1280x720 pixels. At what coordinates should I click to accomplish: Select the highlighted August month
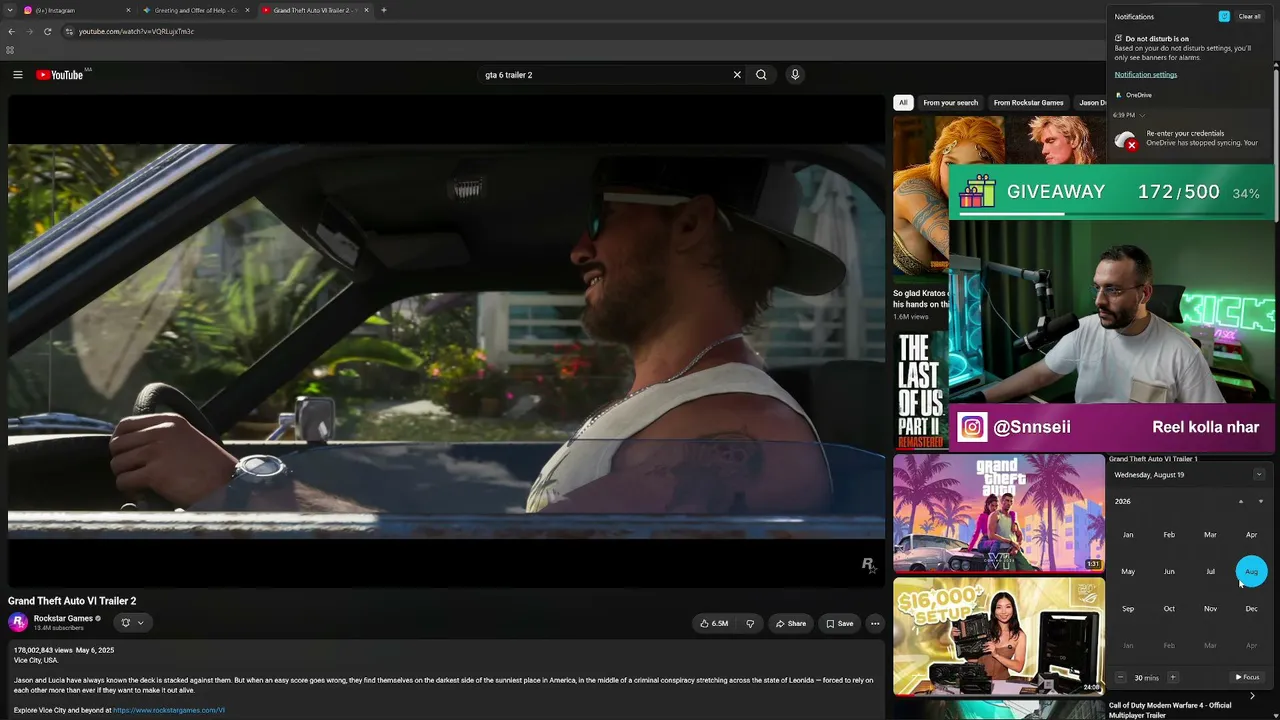click(1251, 572)
